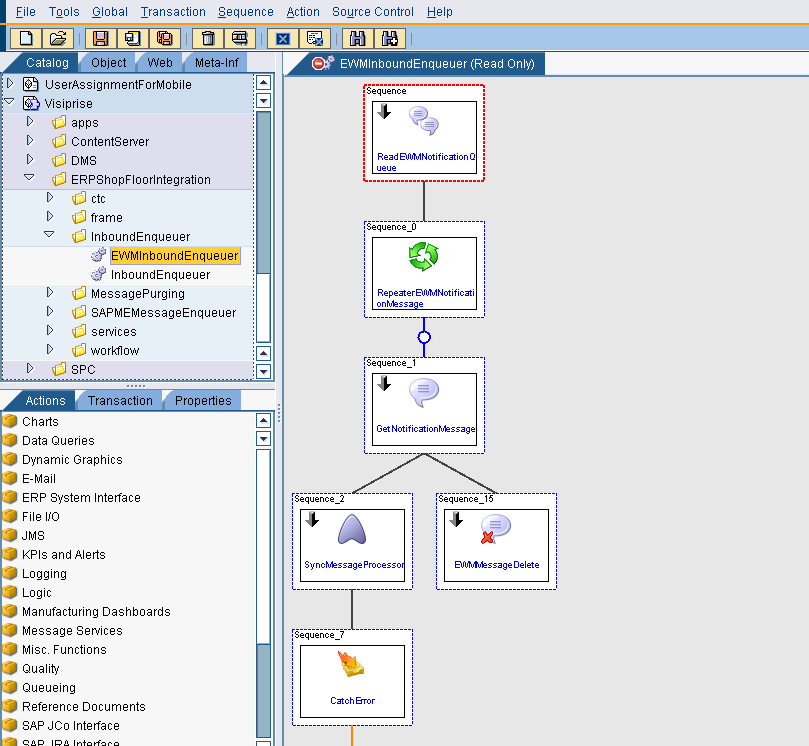Select the InboundEnqueuer transaction in tree
Image resolution: width=809 pixels, height=746 pixels.
point(160,275)
